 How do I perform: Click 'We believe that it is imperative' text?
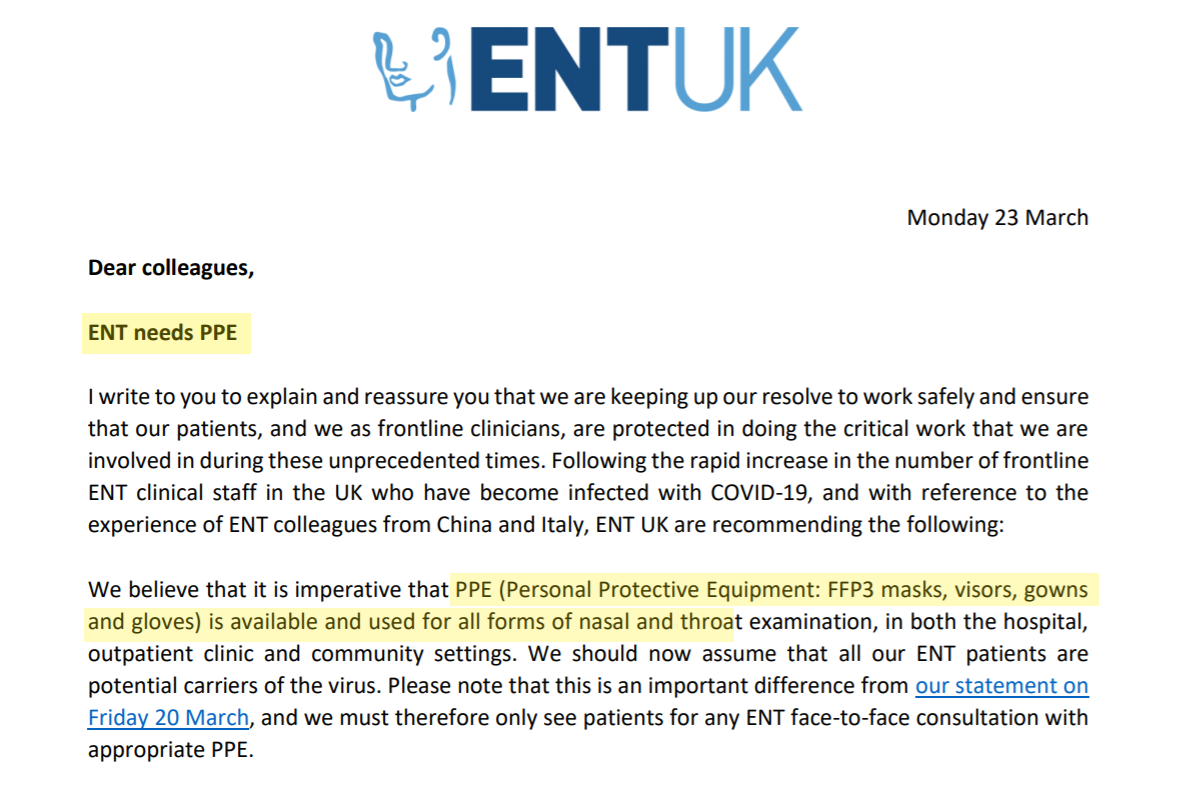[269, 589]
